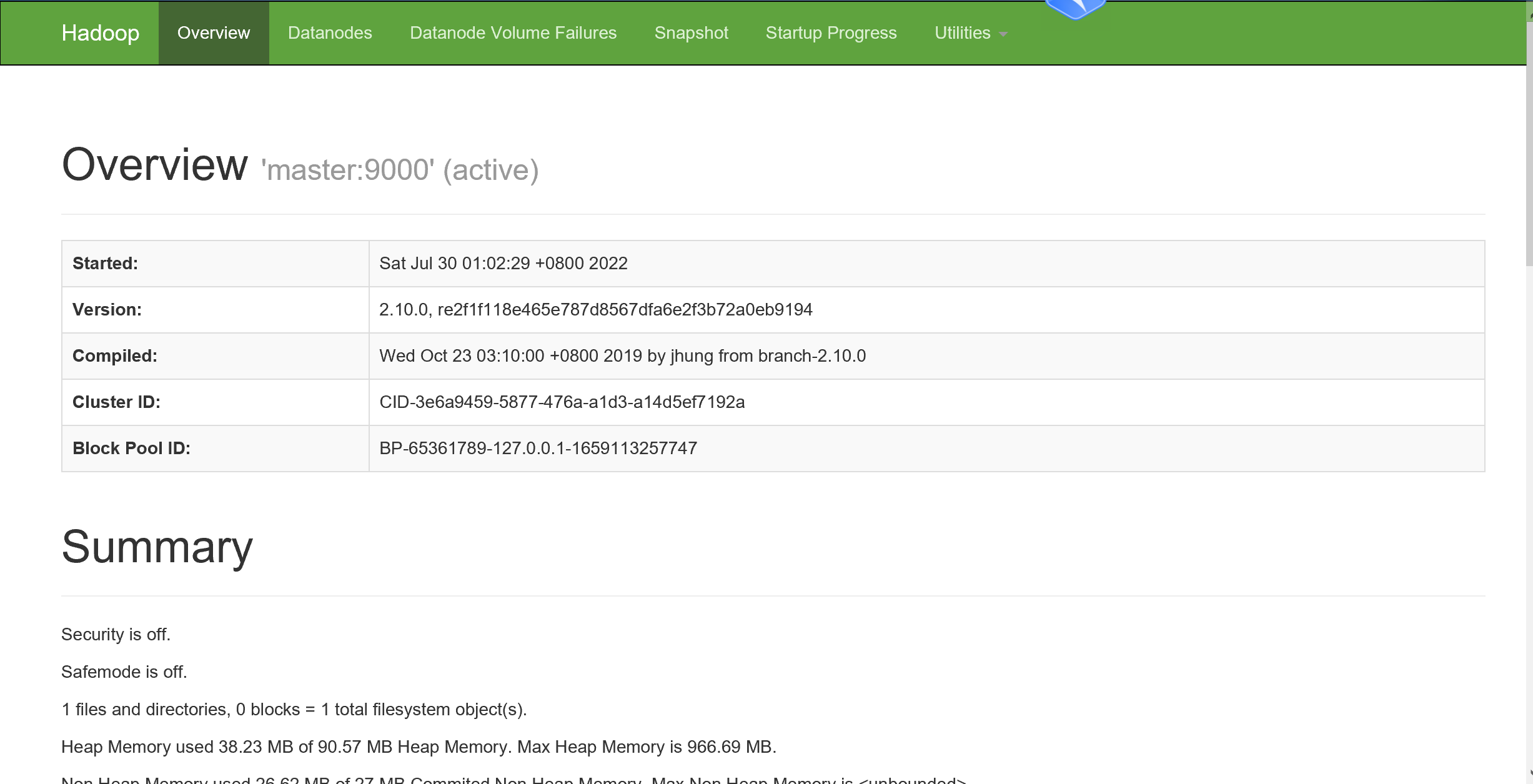Click the Started timestamp value
1533x784 pixels.
pyautogui.click(x=503, y=264)
